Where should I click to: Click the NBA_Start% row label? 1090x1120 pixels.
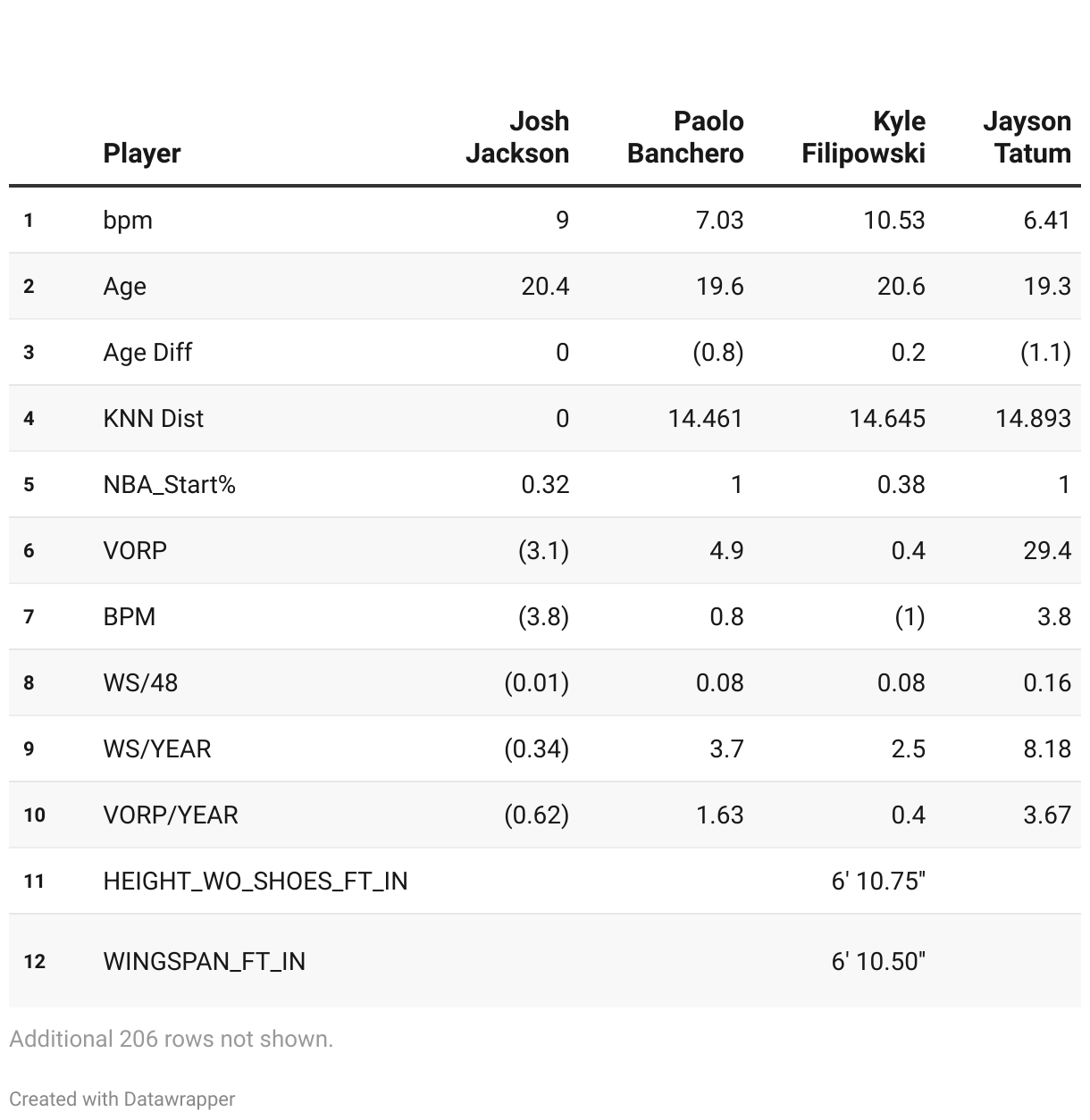[x=170, y=485]
